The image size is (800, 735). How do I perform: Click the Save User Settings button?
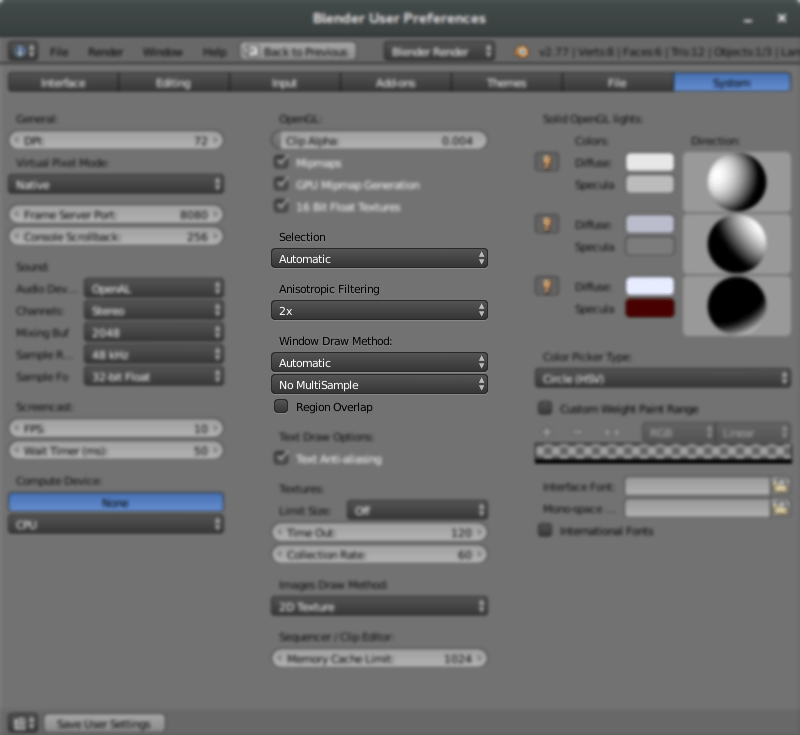coord(104,722)
